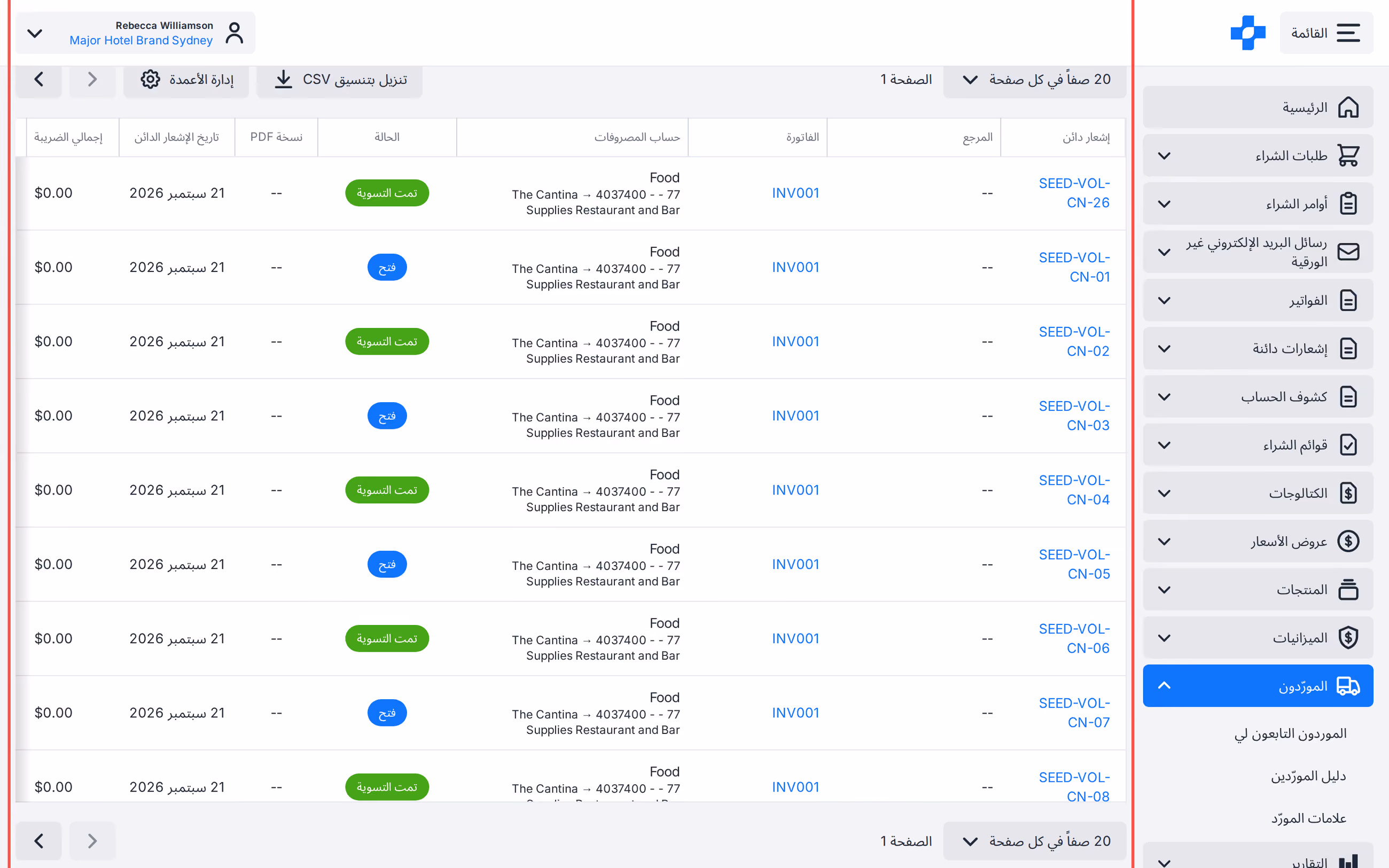Collapse the المورّدون section chevron
1389x868 pixels.
(x=1164, y=685)
